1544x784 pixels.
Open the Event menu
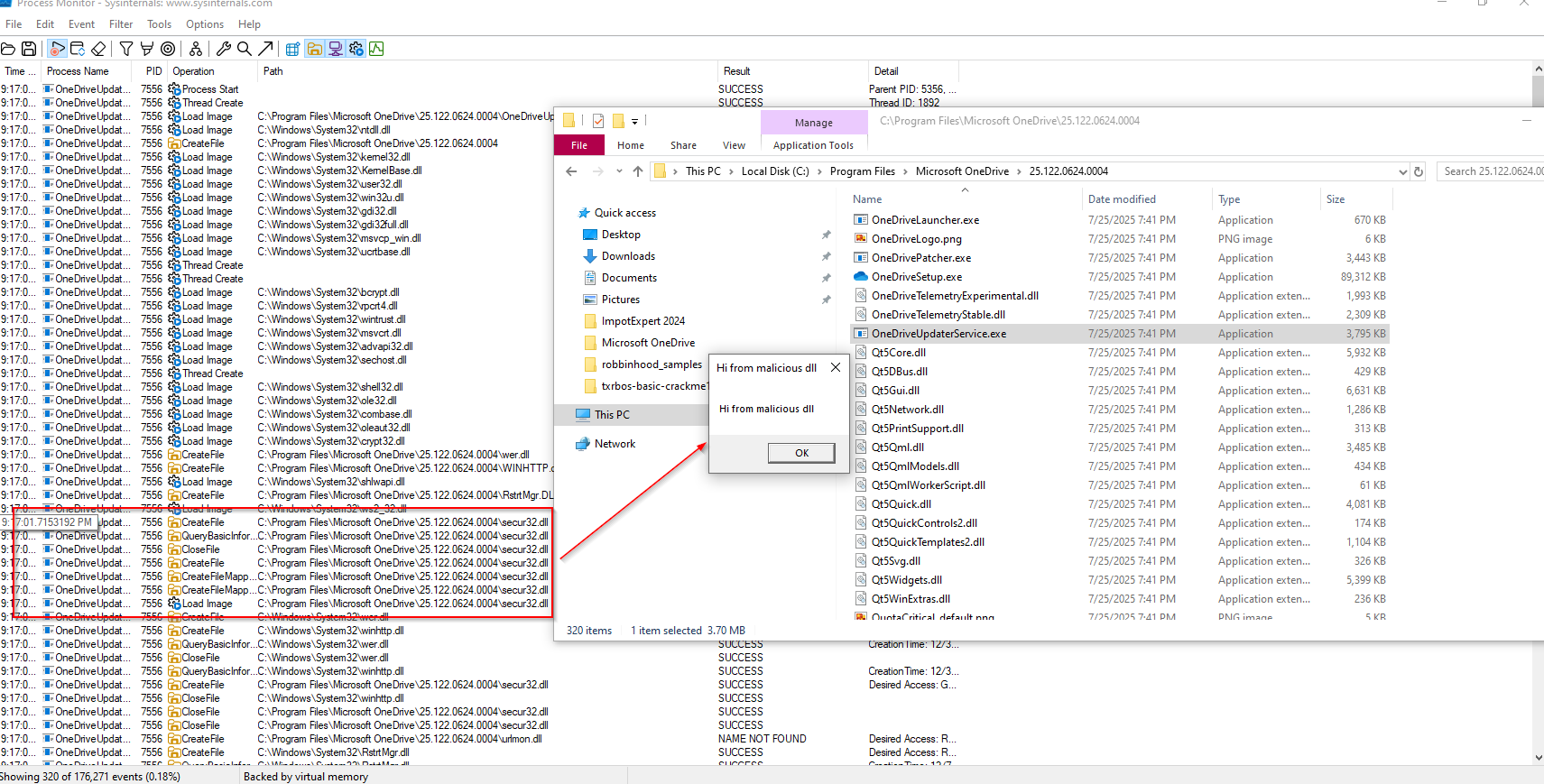(81, 24)
